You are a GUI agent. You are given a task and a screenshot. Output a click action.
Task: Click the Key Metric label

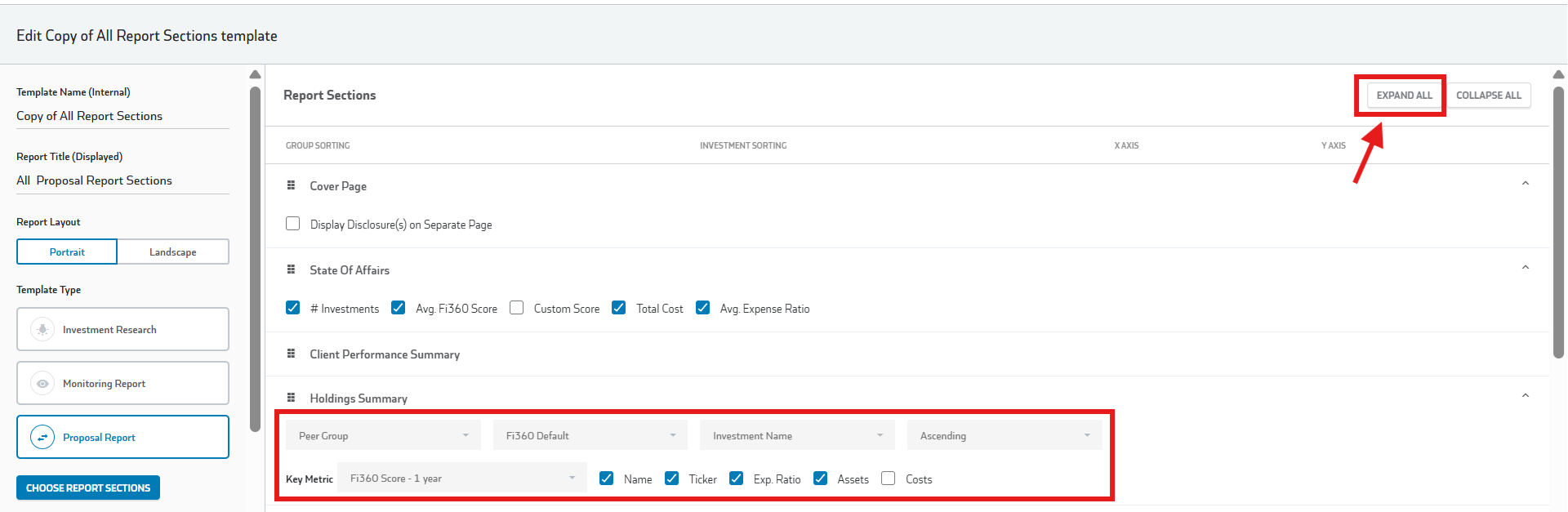pyautogui.click(x=310, y=479)
